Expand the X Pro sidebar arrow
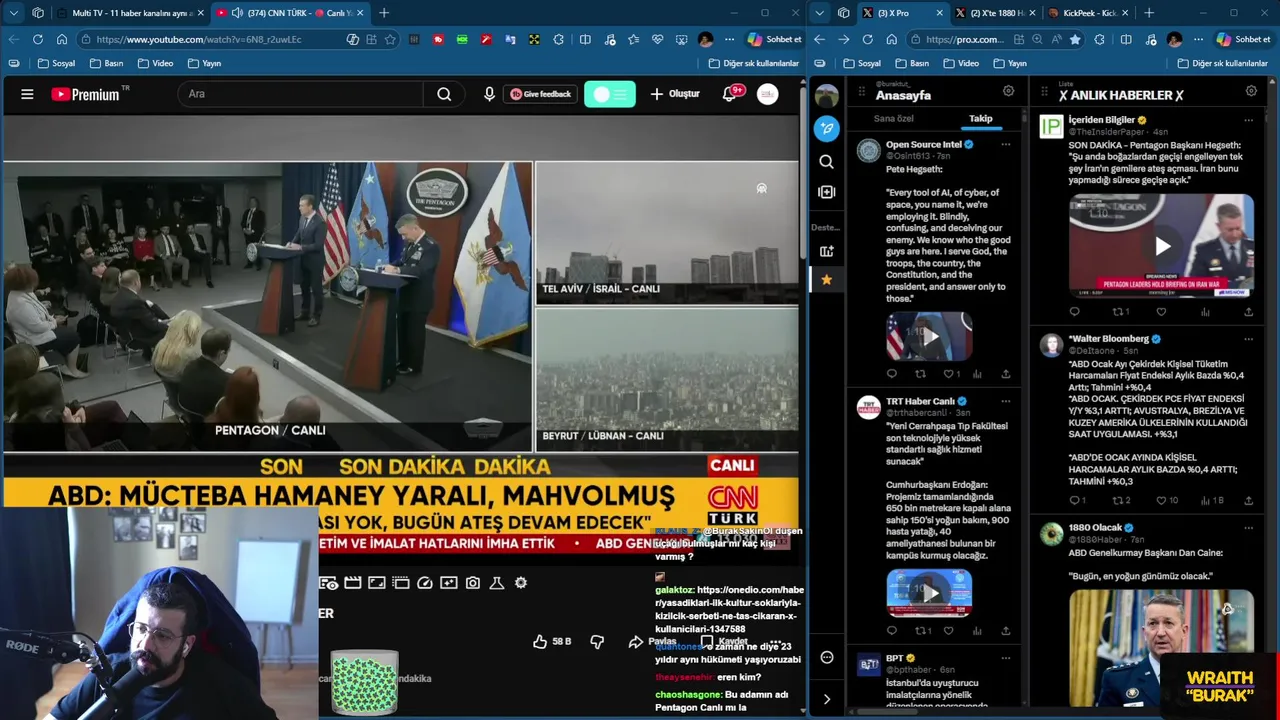The height and width of the screenshot is (720, 1280). coord(826,699)
